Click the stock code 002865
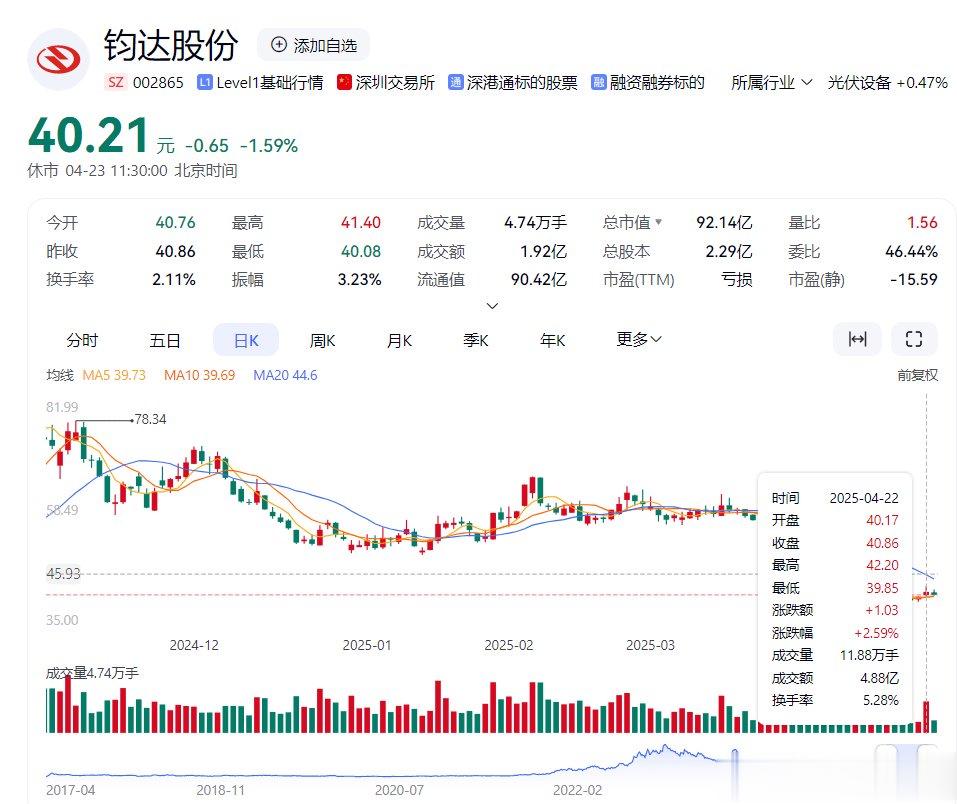 click(158, 82)
